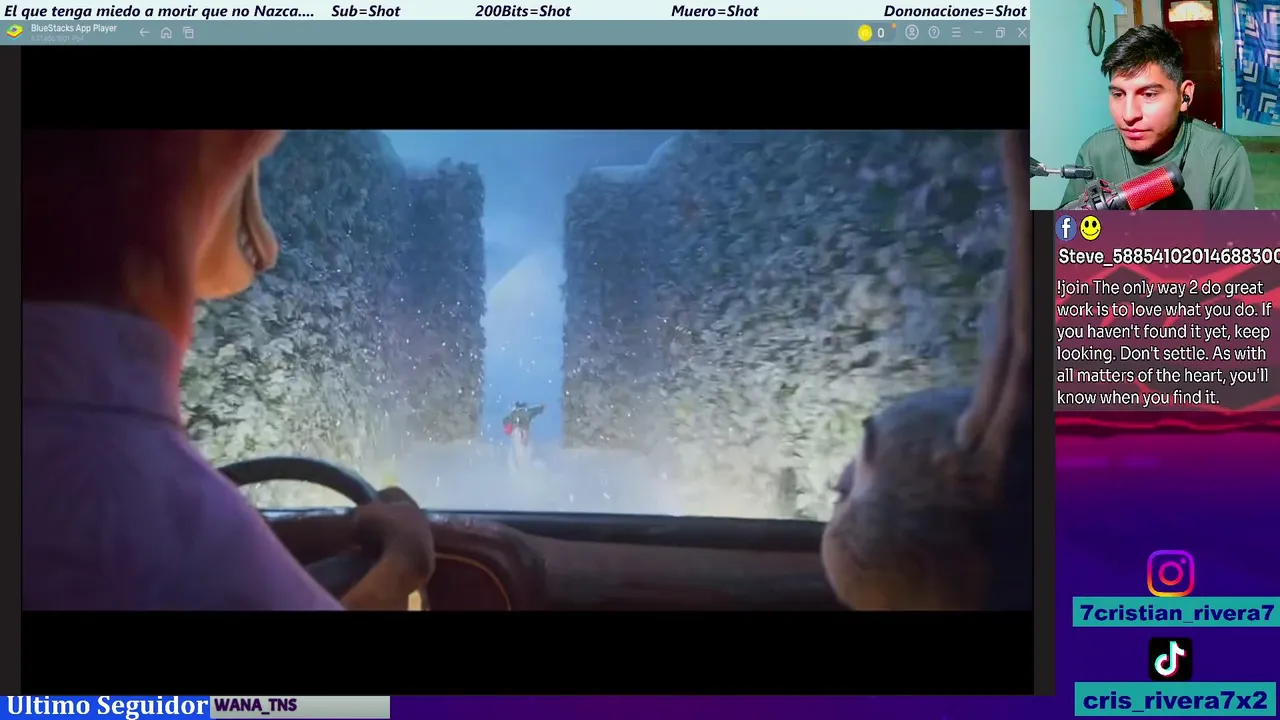1280x720 pixels.
Task: Go back using BlueStacks back arrow
Action: point(144,33)
